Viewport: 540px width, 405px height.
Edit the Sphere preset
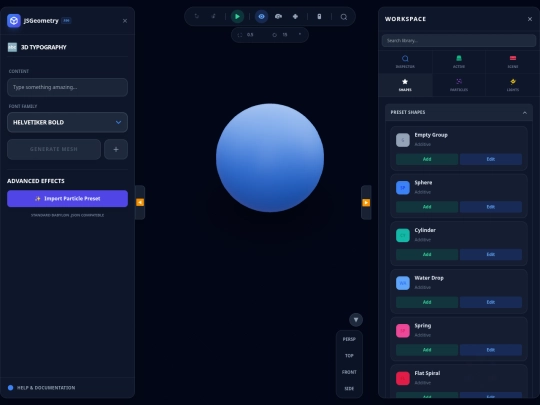pos(491,207)
